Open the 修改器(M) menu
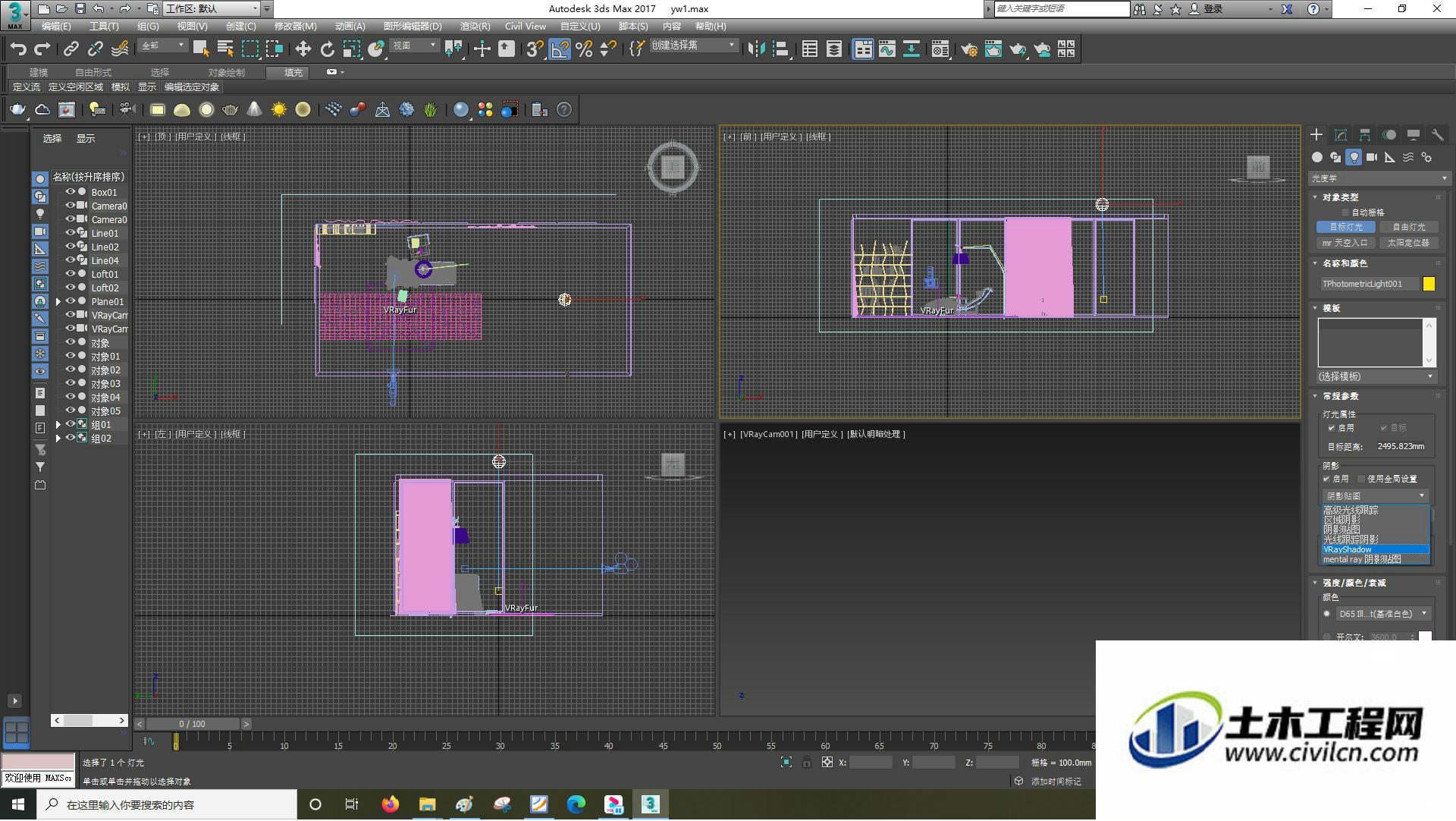1456x821 pixels. coord(296,27)
